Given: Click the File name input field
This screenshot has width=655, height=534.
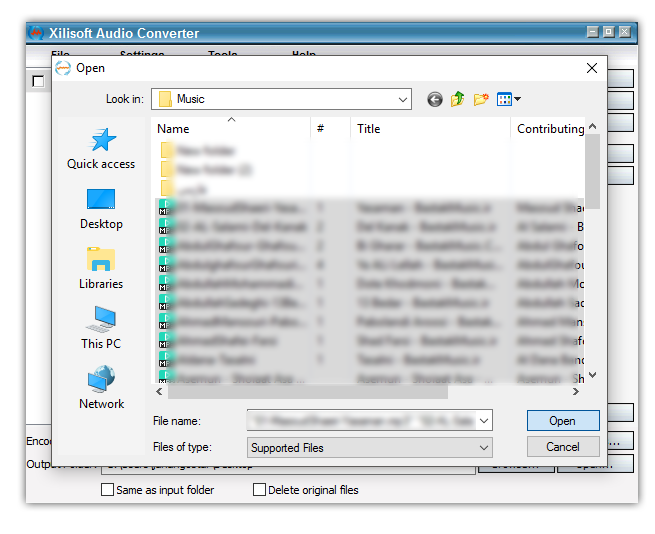Looking at the screenshot, I should 362,421.
